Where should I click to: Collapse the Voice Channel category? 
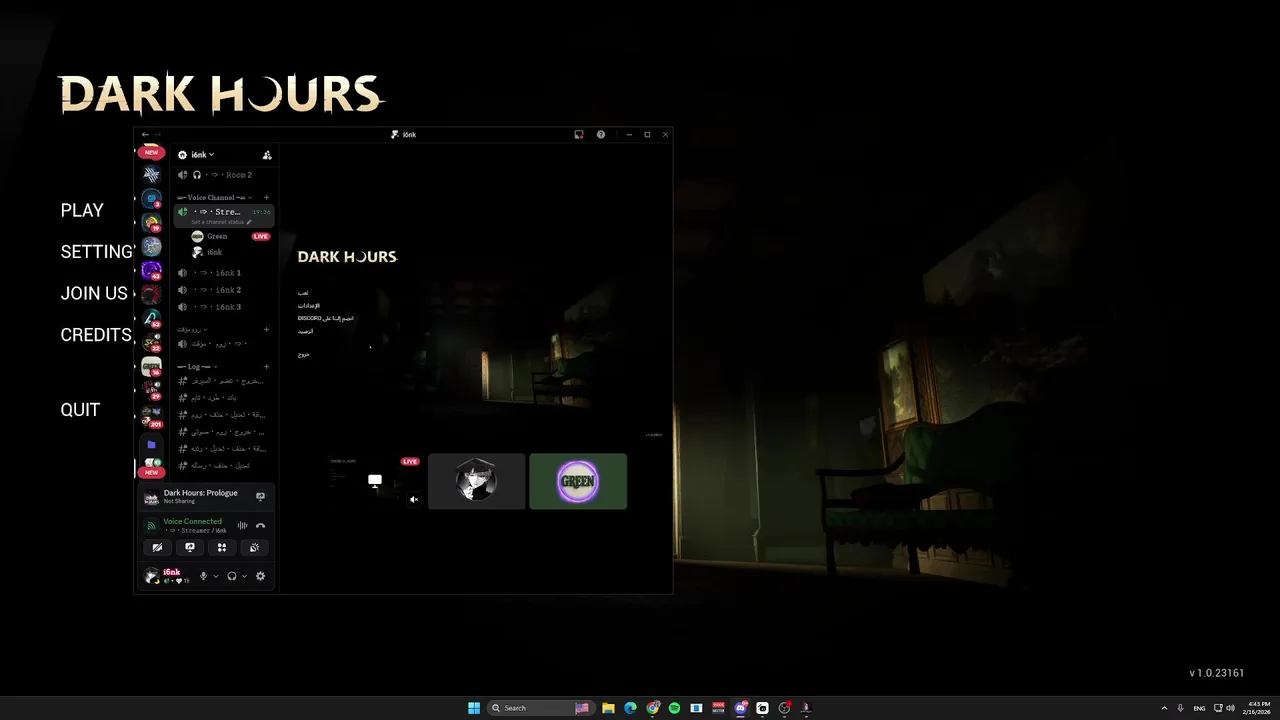215,198
